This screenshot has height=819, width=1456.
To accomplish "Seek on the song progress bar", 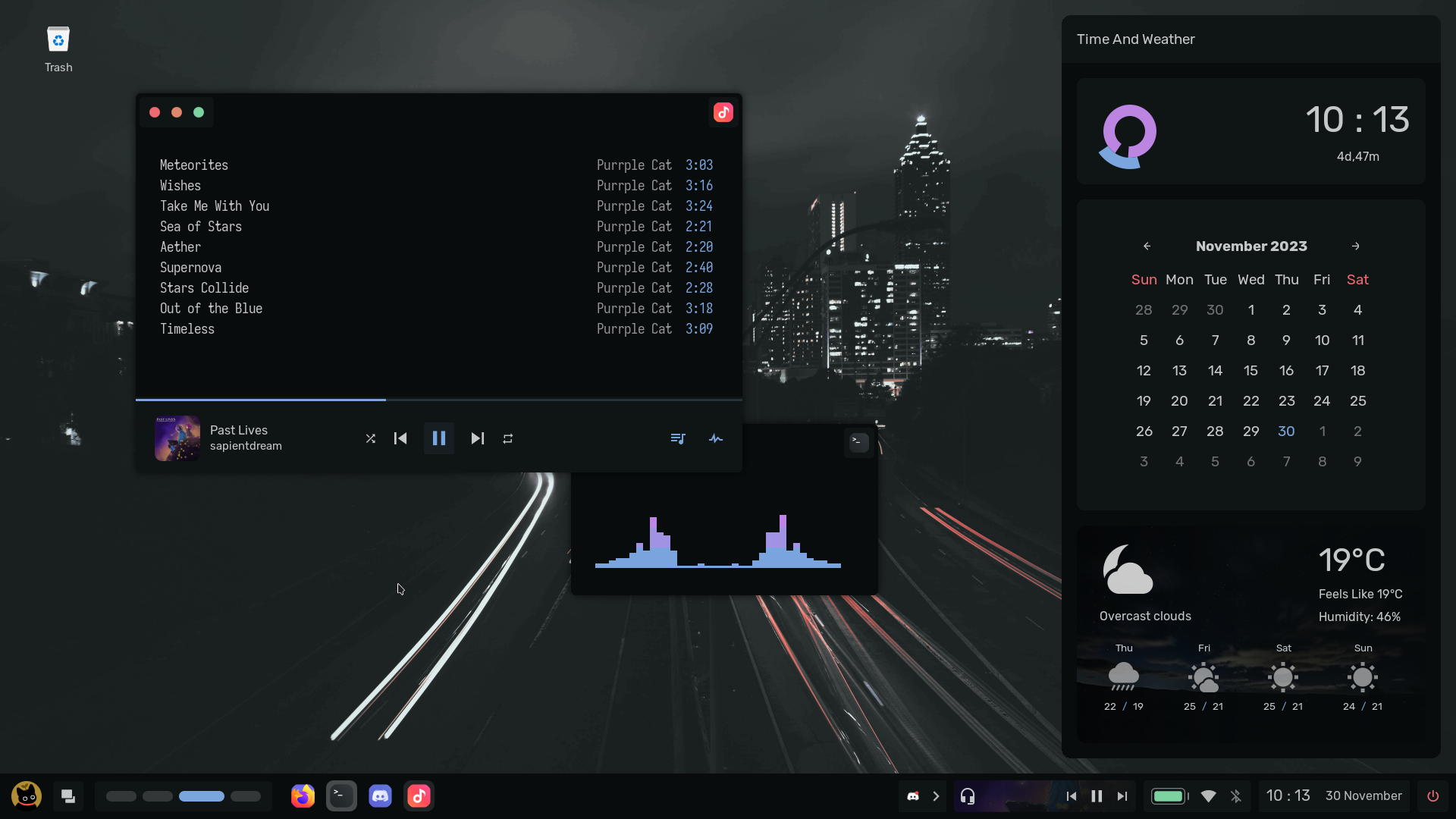I will 439,399.
